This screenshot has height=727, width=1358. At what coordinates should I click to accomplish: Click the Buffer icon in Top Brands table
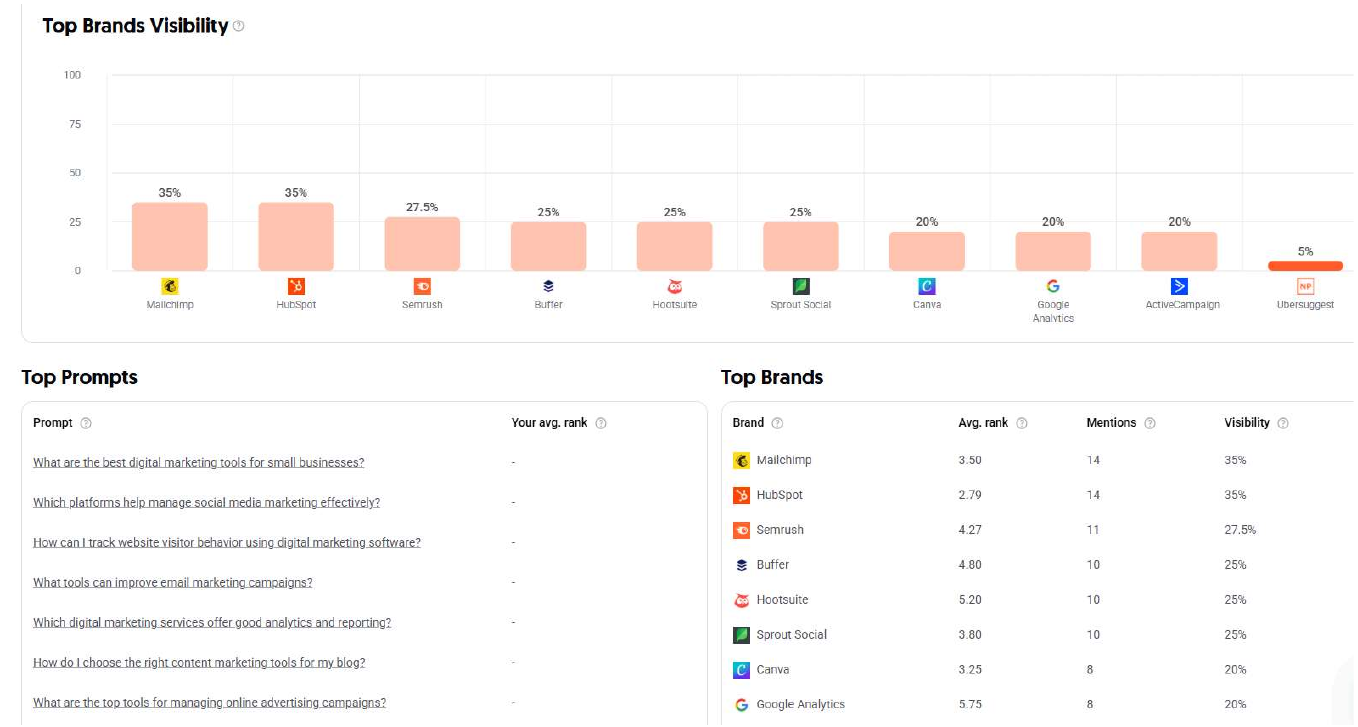pos(742,565)
